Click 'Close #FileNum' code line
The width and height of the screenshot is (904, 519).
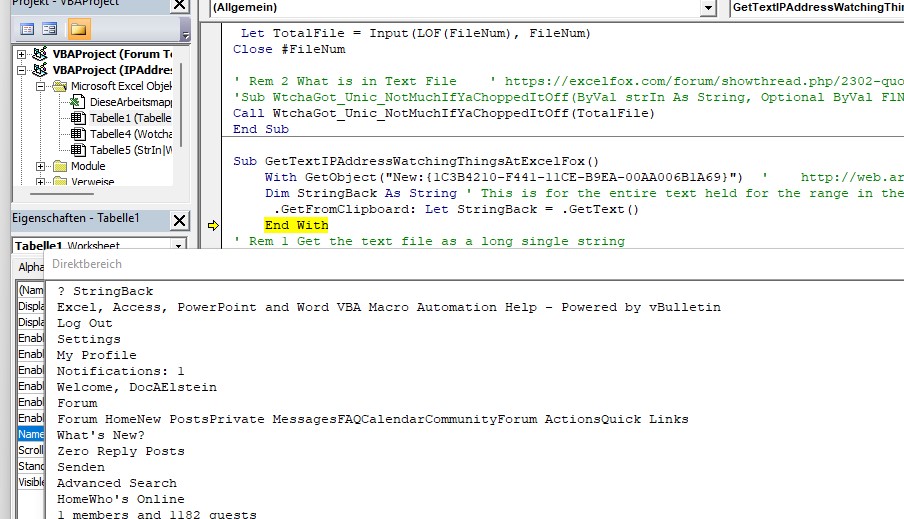click(x=289, y=50)
